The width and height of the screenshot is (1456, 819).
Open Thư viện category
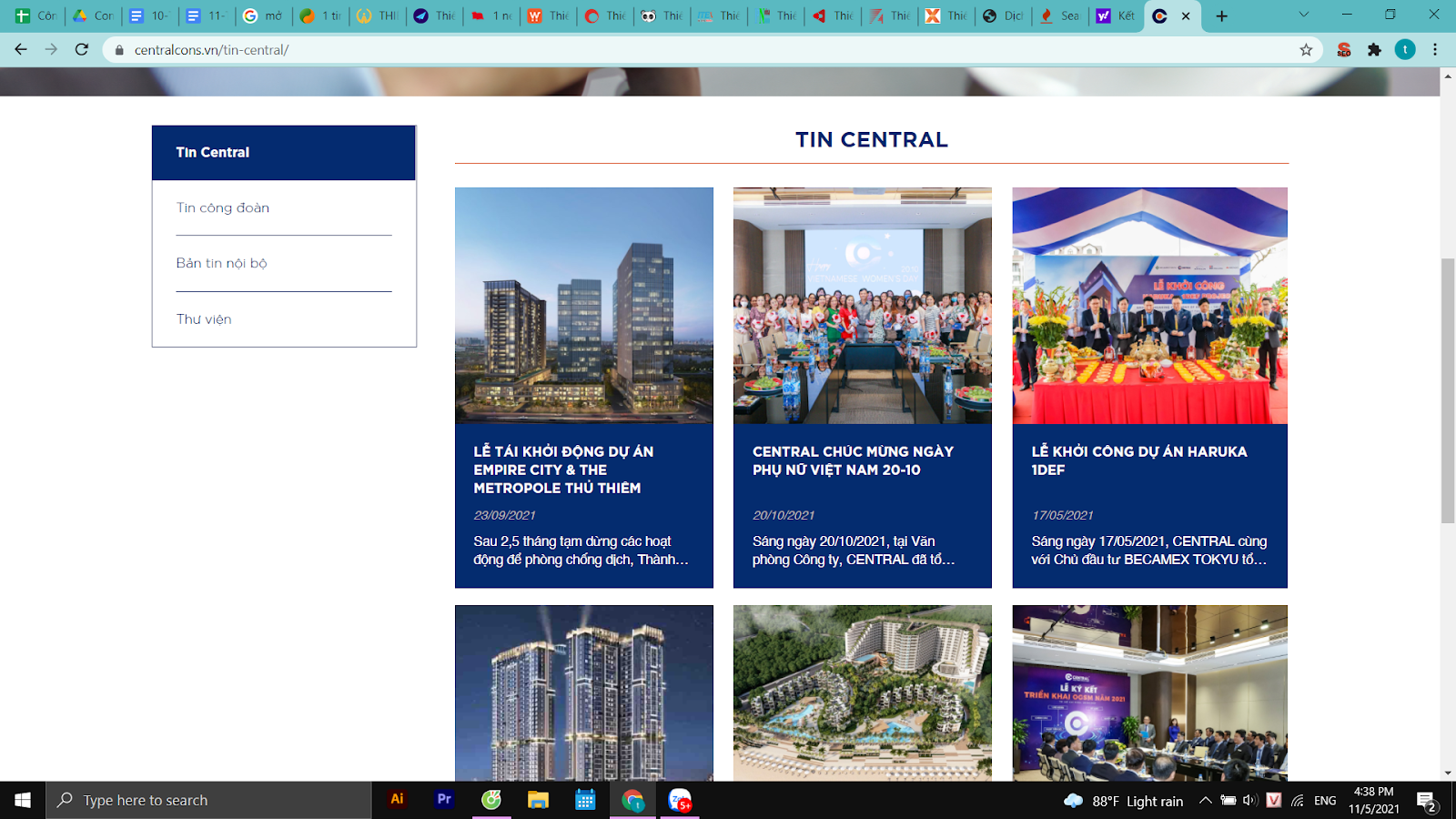coord(204,319)
